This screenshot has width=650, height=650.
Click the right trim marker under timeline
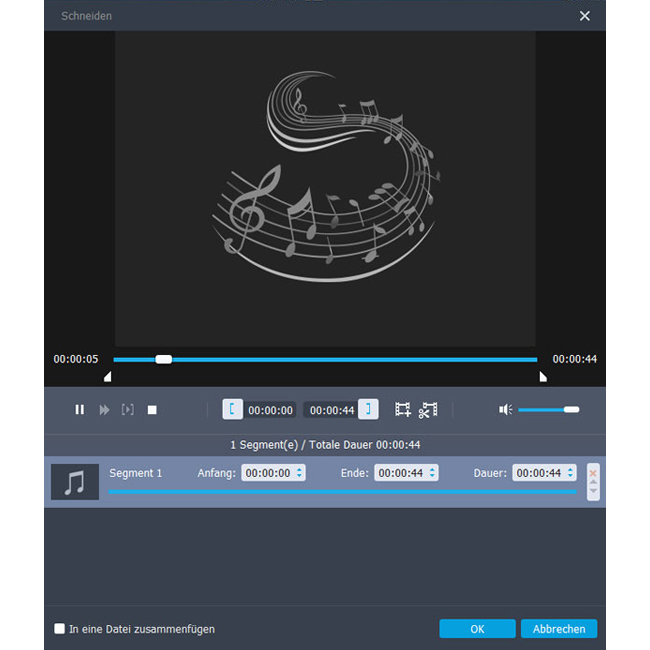[x=543, y=377]
